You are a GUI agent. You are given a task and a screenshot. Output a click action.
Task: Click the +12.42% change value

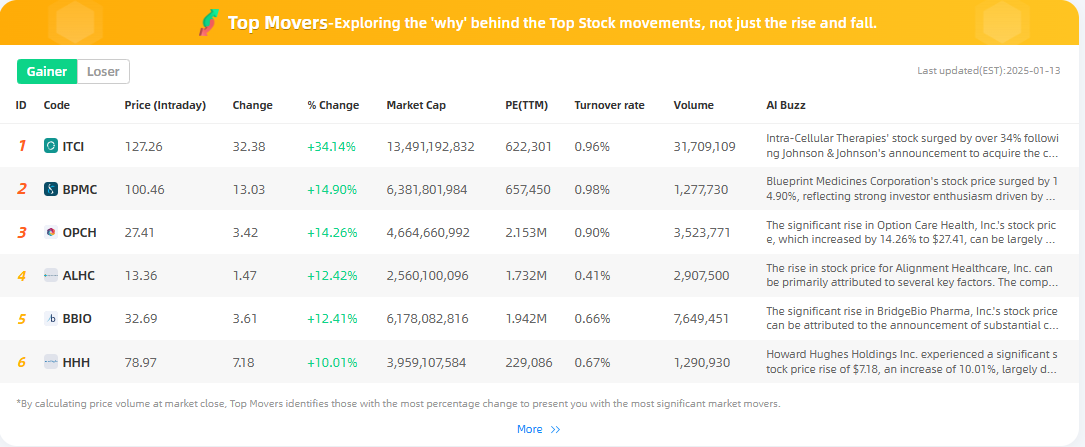pyautogui.click(x=332, y=276)
